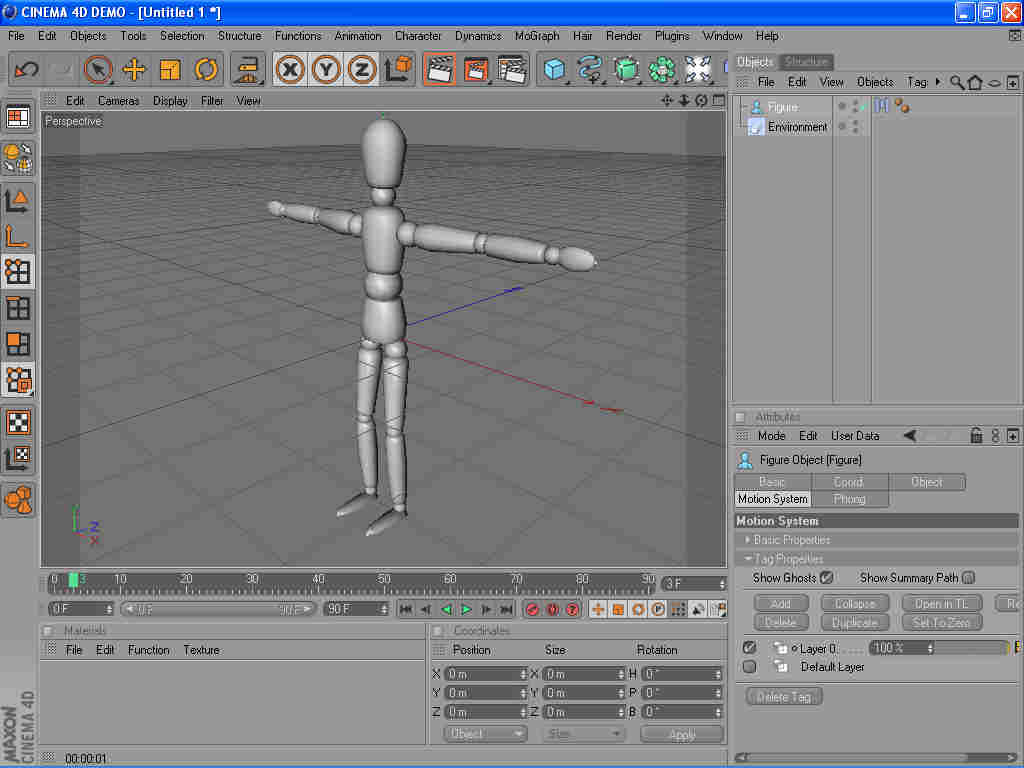Select the Points mode tool
The image size is (1024, 768).
[x=18, y=272]
